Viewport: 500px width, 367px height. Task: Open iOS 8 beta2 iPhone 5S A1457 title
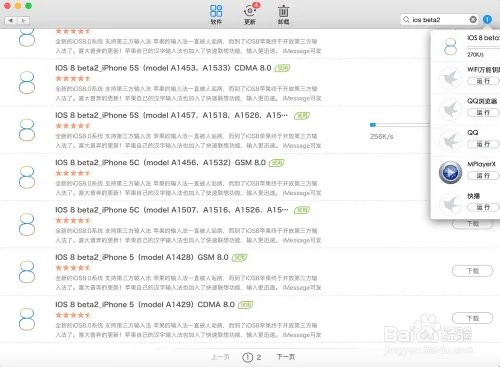172,115
